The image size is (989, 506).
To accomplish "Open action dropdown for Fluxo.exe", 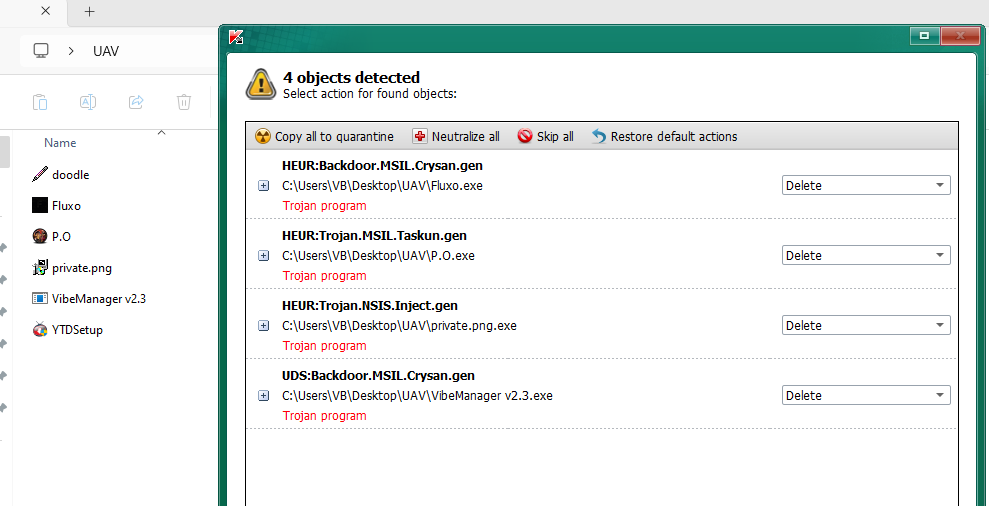I will 866,185.
